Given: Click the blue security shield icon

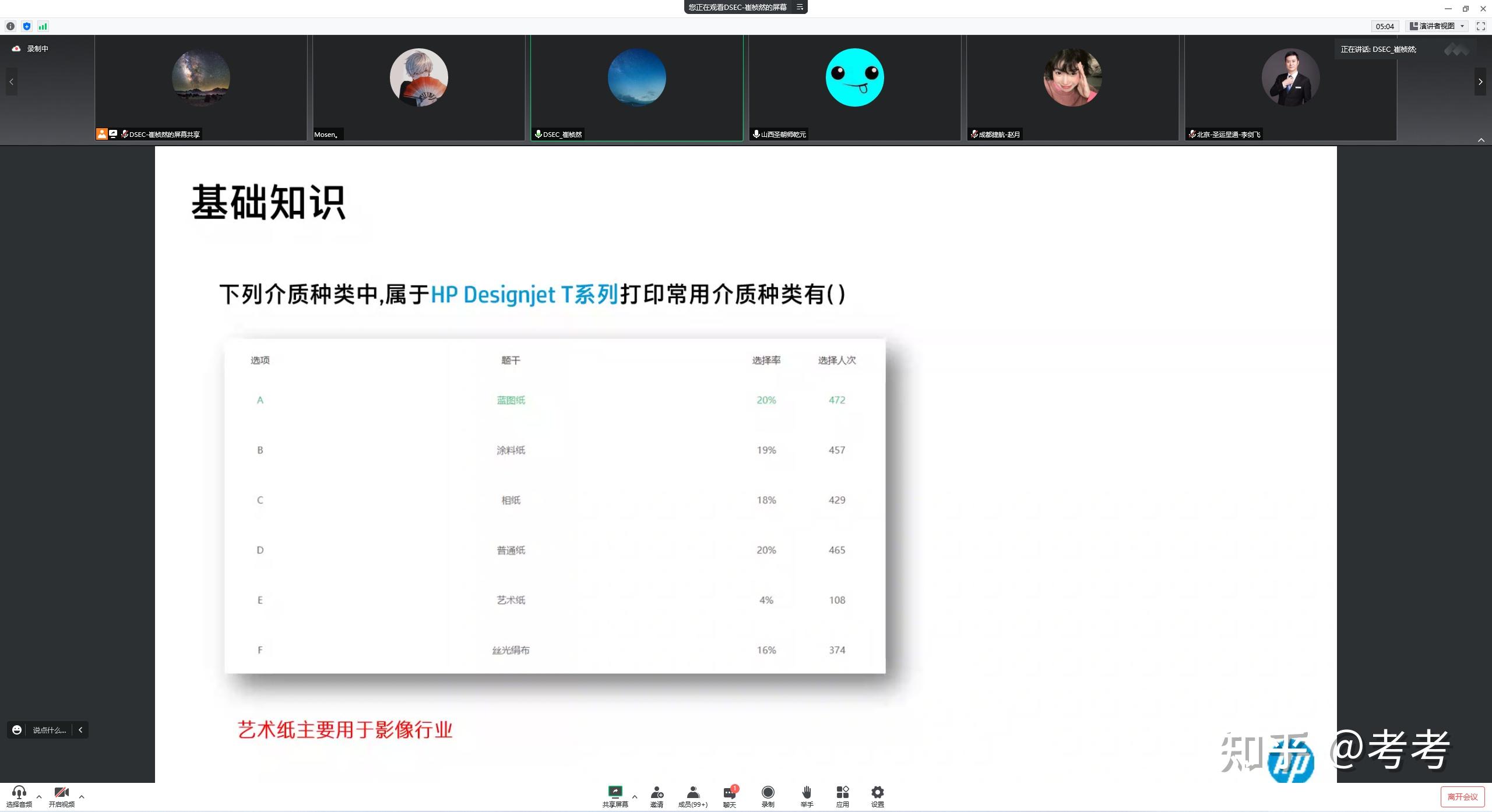Looking at the screenshot, I should (27, 26).
